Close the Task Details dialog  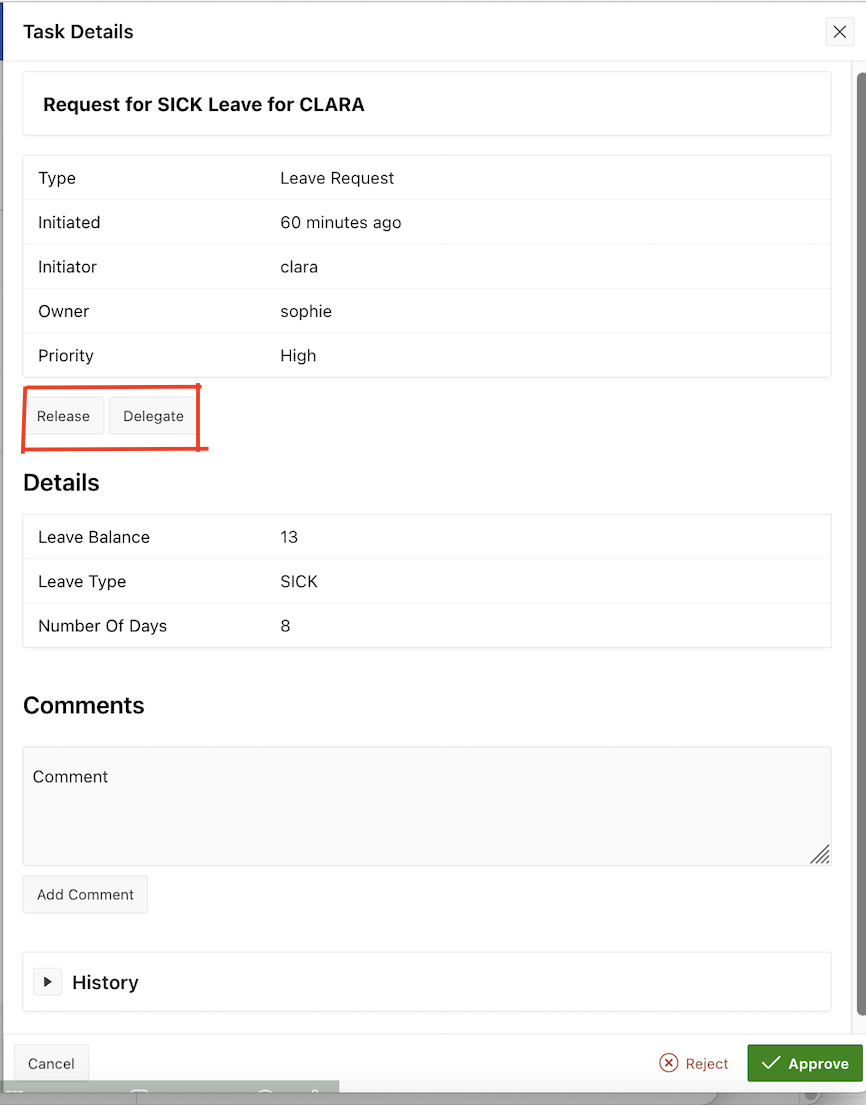click(839, 32)
